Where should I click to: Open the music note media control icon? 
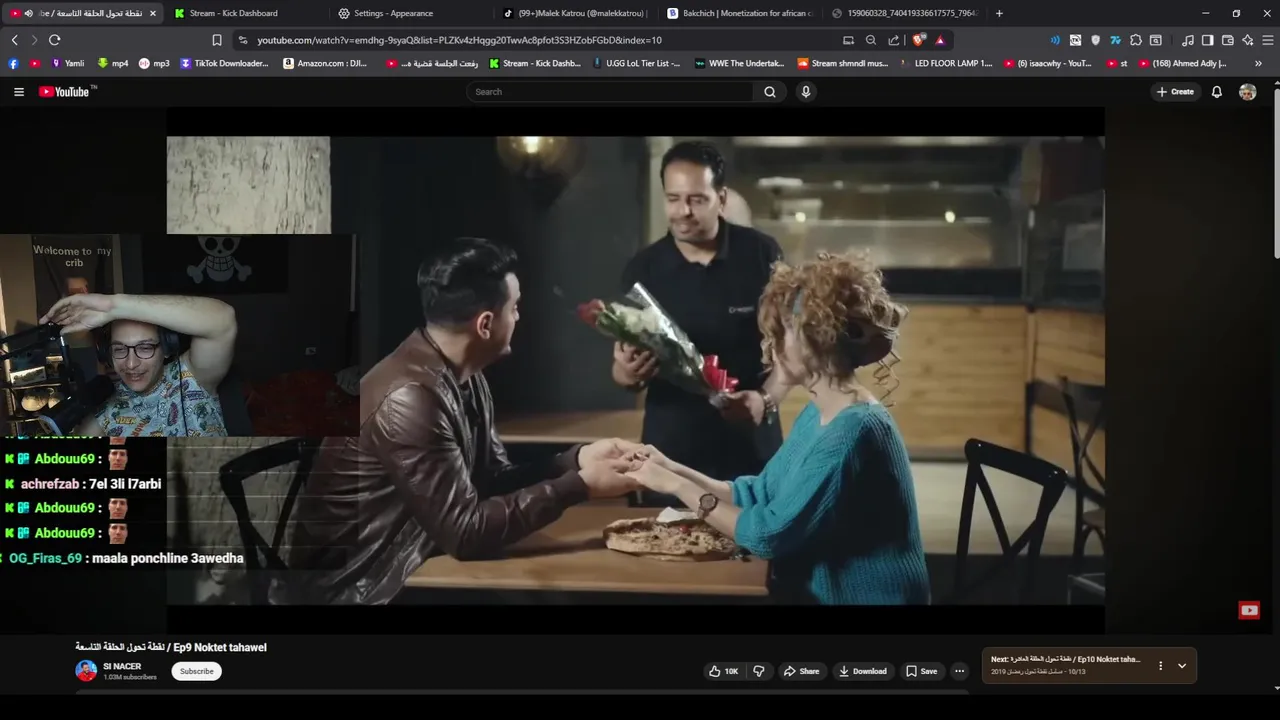click(x=1187, y=40)
